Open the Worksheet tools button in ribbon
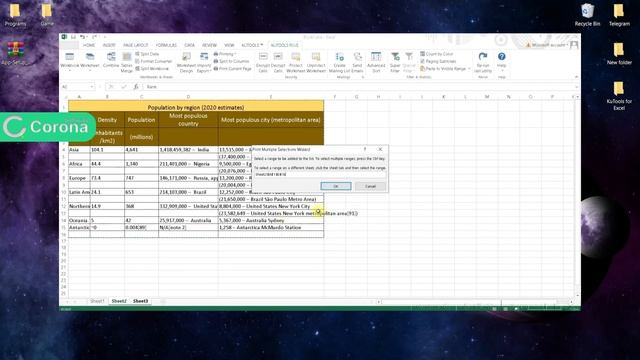This screenshot has width=640, height=360. (90, 61)
